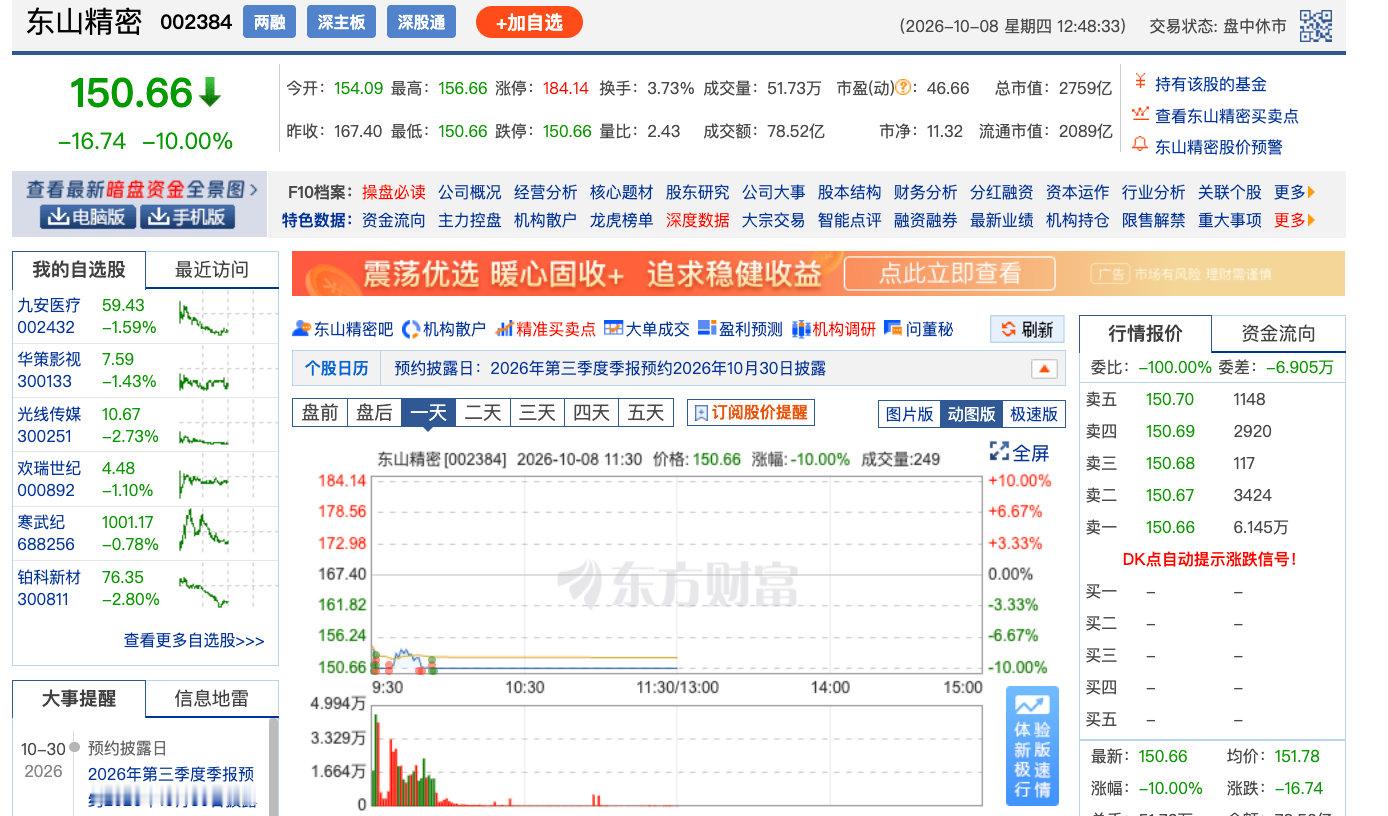Expand chart with 全屏 fullscreen icon
The width and height of the screenshot is (1388, 816).
coord(1019,452)
